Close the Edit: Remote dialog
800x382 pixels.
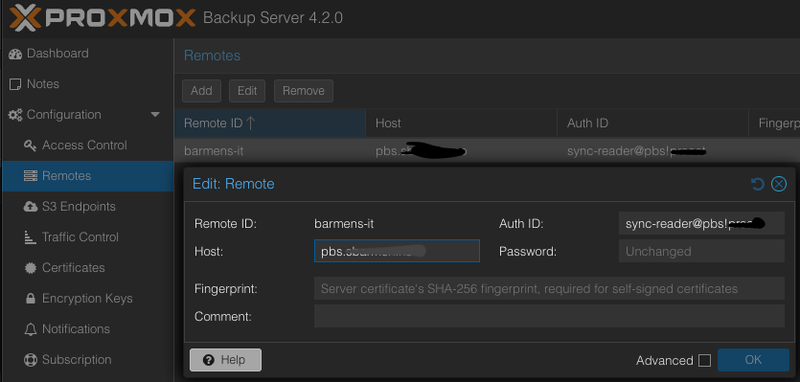pyautogui.click(x=779, y=184)
